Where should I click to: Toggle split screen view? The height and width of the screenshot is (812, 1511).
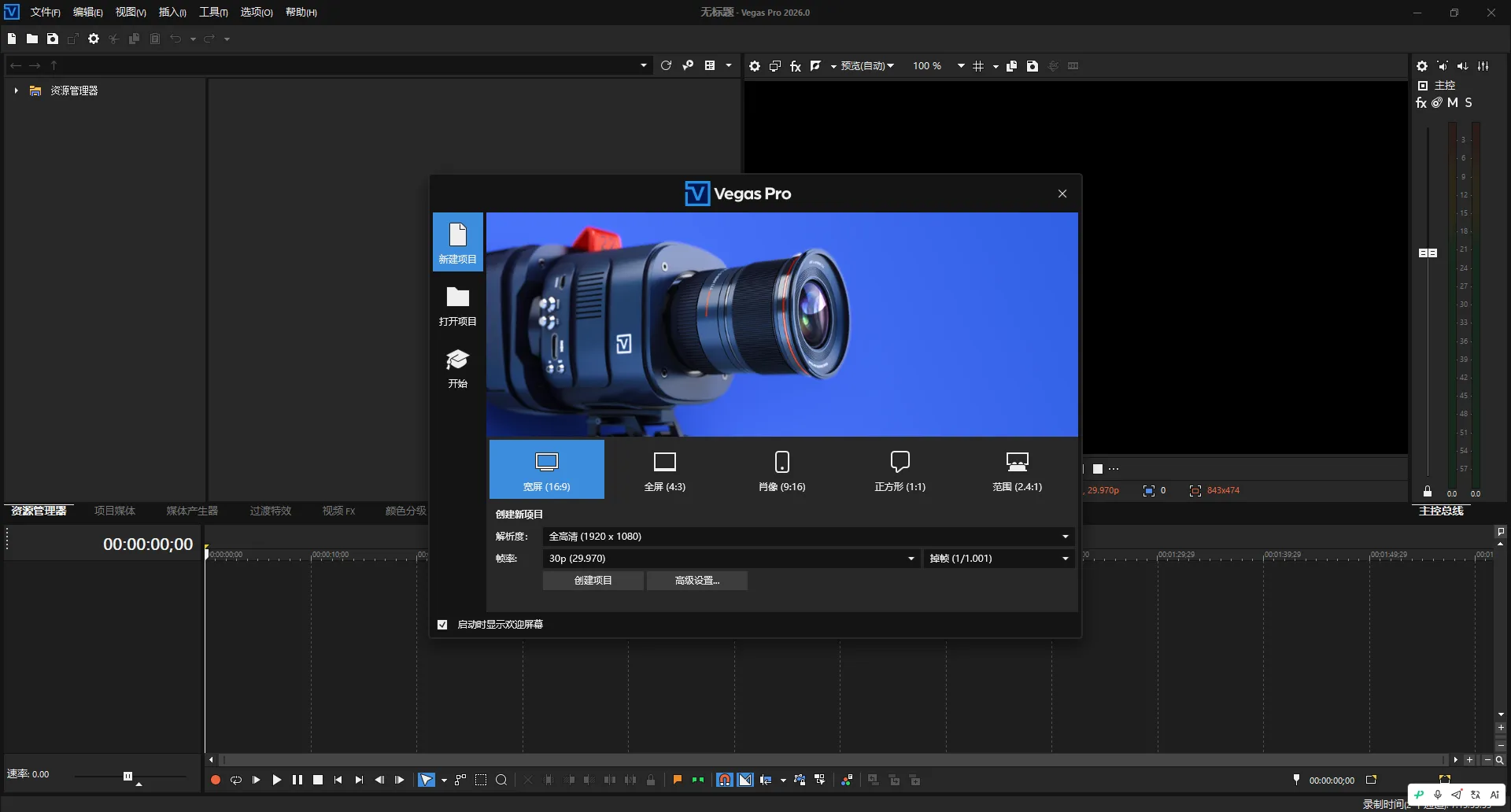click(816, 66)
